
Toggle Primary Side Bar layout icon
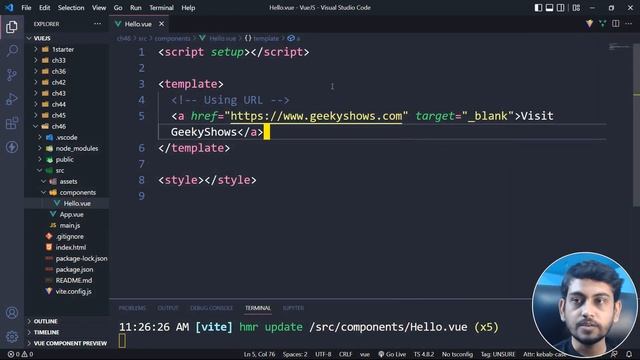[x=538, y=8]
